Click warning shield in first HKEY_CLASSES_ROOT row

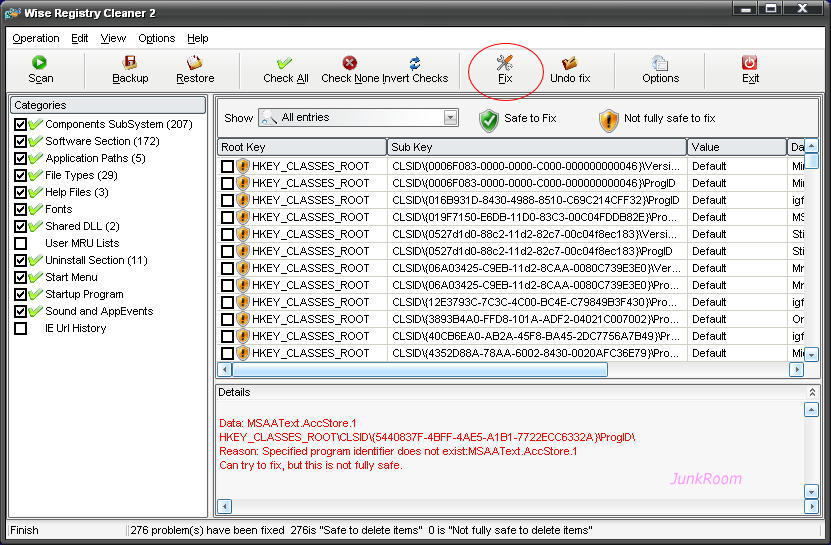coord(243,166)
